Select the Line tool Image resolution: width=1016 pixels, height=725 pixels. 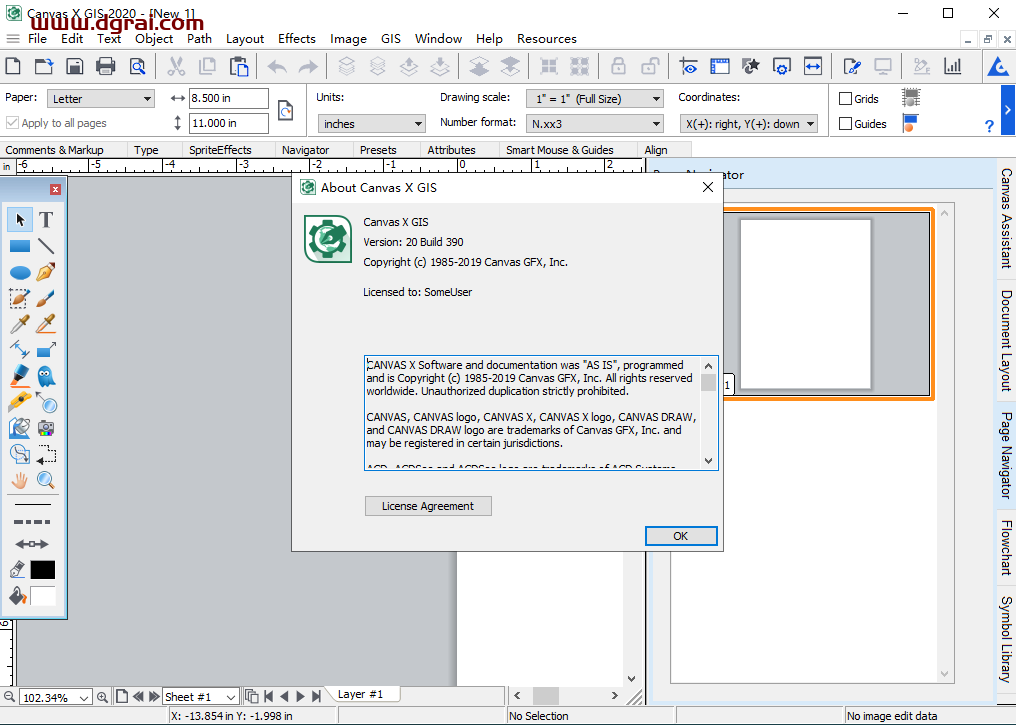[x=46, y=246]
